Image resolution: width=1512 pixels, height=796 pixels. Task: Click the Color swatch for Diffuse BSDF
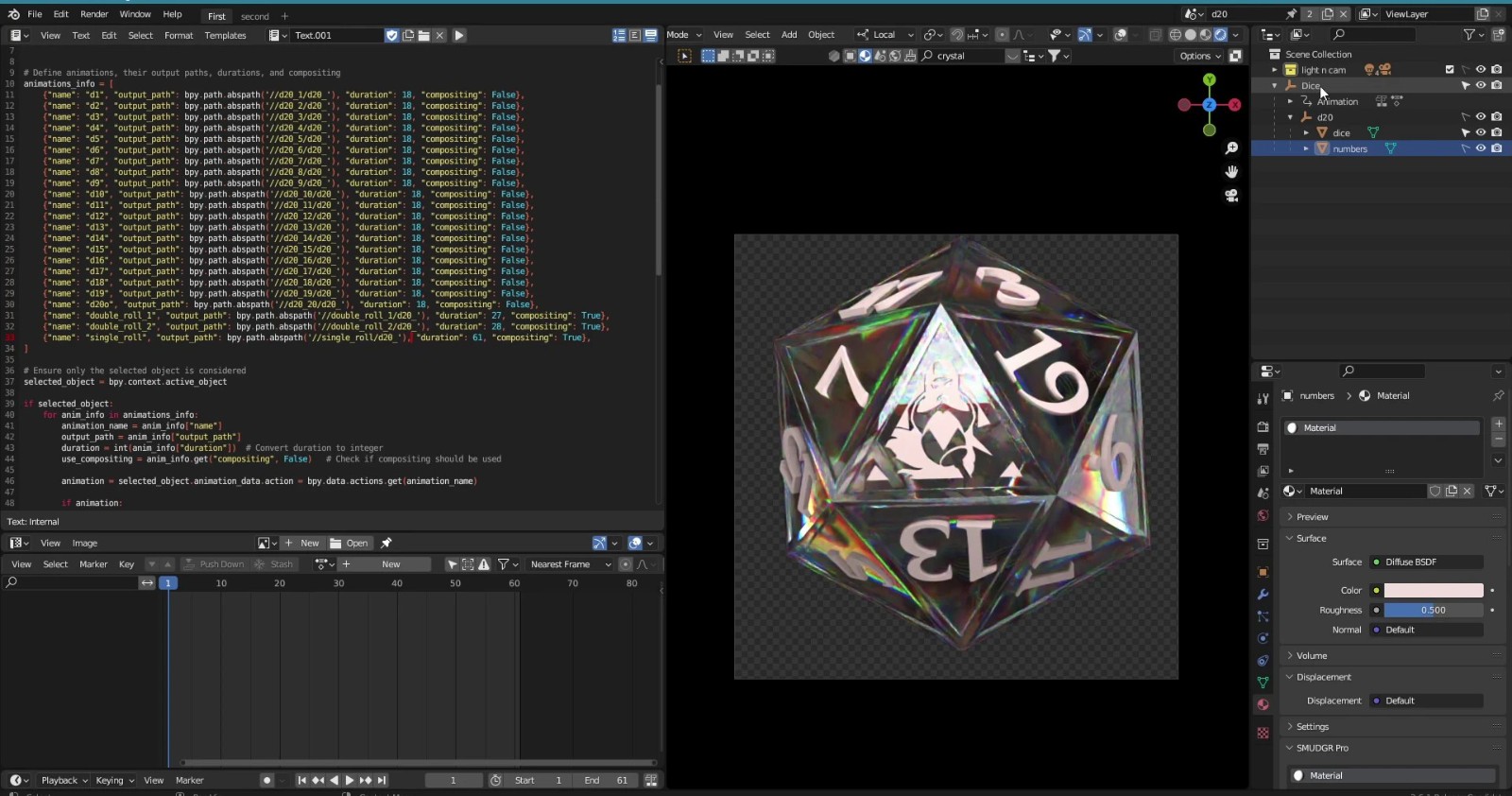pos(1434,590)
